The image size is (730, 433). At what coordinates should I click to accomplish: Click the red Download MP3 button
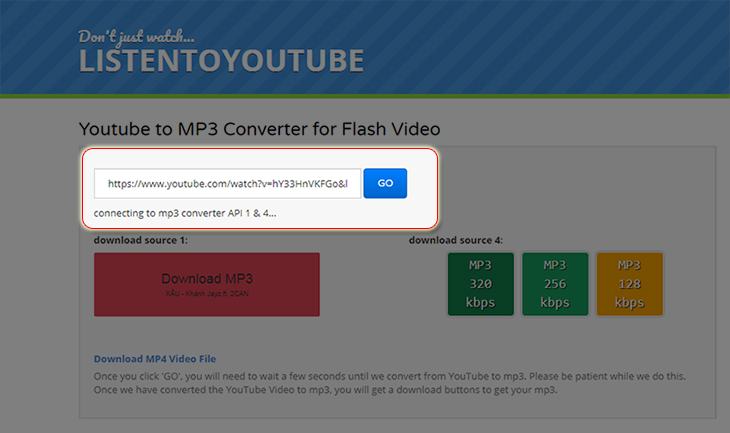(207, 284)
